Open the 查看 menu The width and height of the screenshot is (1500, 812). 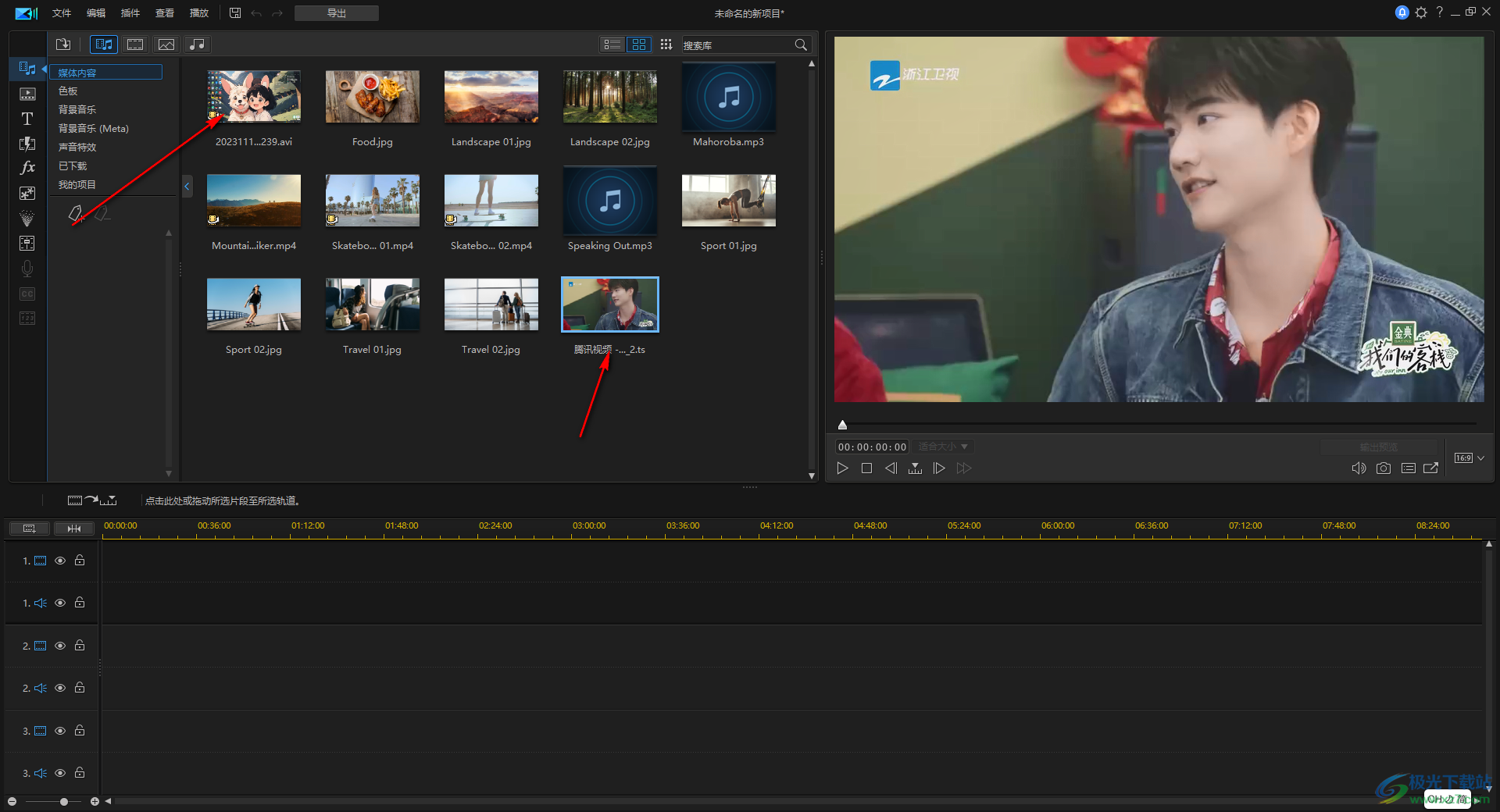pyautogui.click(x=165, y=13)
